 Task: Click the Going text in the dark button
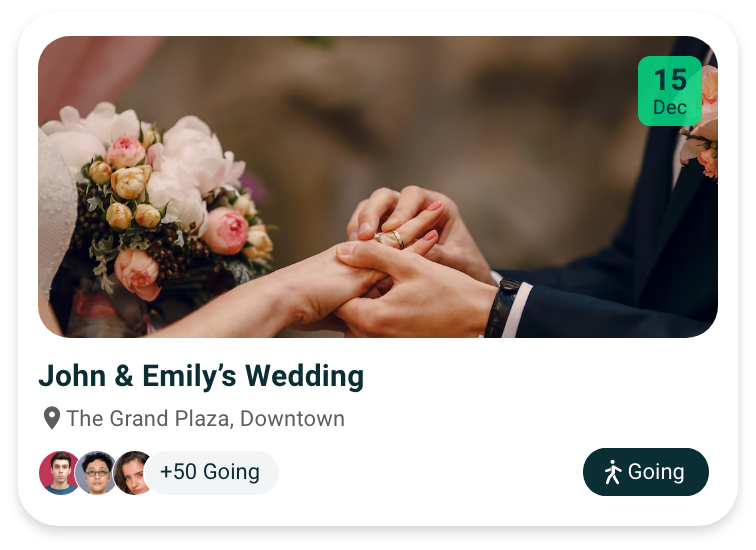tap(656, 472)
